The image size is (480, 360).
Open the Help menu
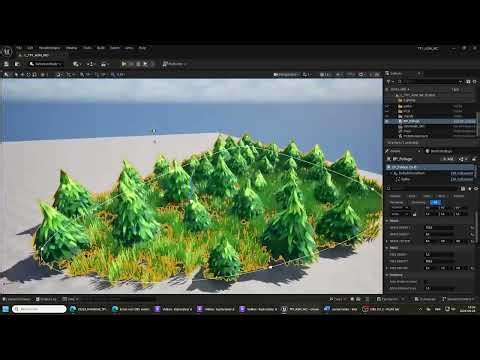coord(142,48)
